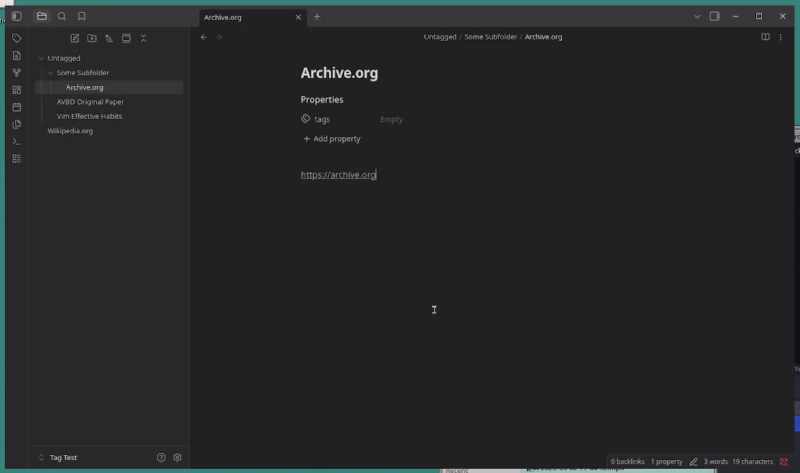Click Untagged in the breadcrumb
Screen dimensions: 800x473
coord(440,37)
